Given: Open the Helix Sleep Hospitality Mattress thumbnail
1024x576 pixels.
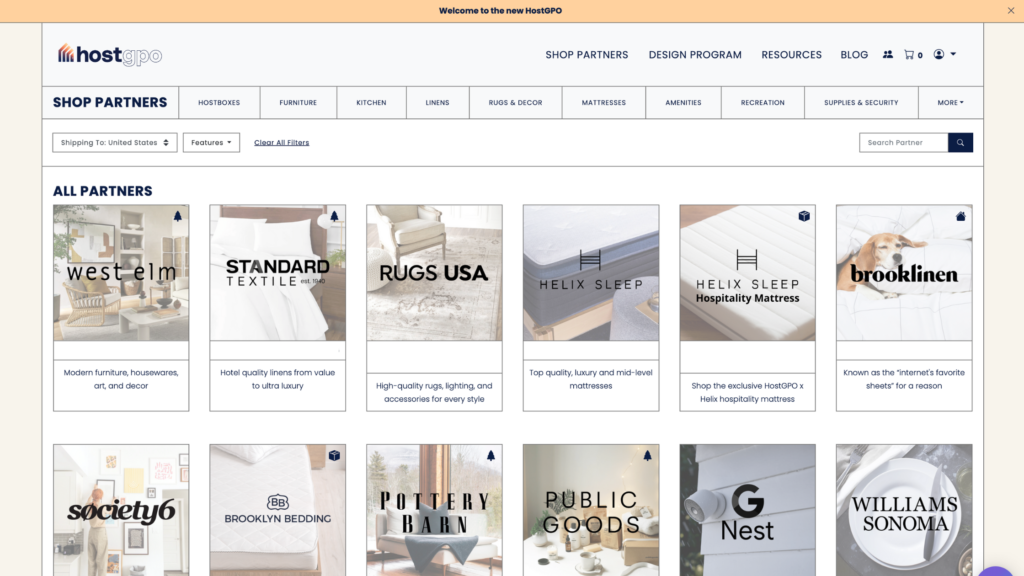Looking at the screenshot, I should pos(747,272).
